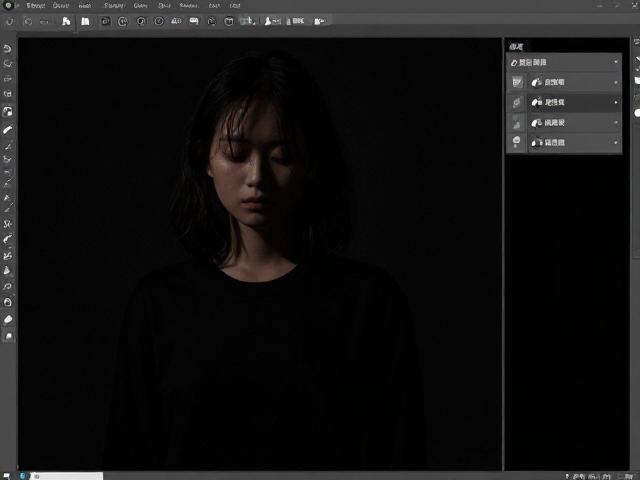The width and height of the screenshot is (640, 480).
Task: Click the bottom layer's round lightbulb-like thumbnail
Action: (x=517, y=141)
